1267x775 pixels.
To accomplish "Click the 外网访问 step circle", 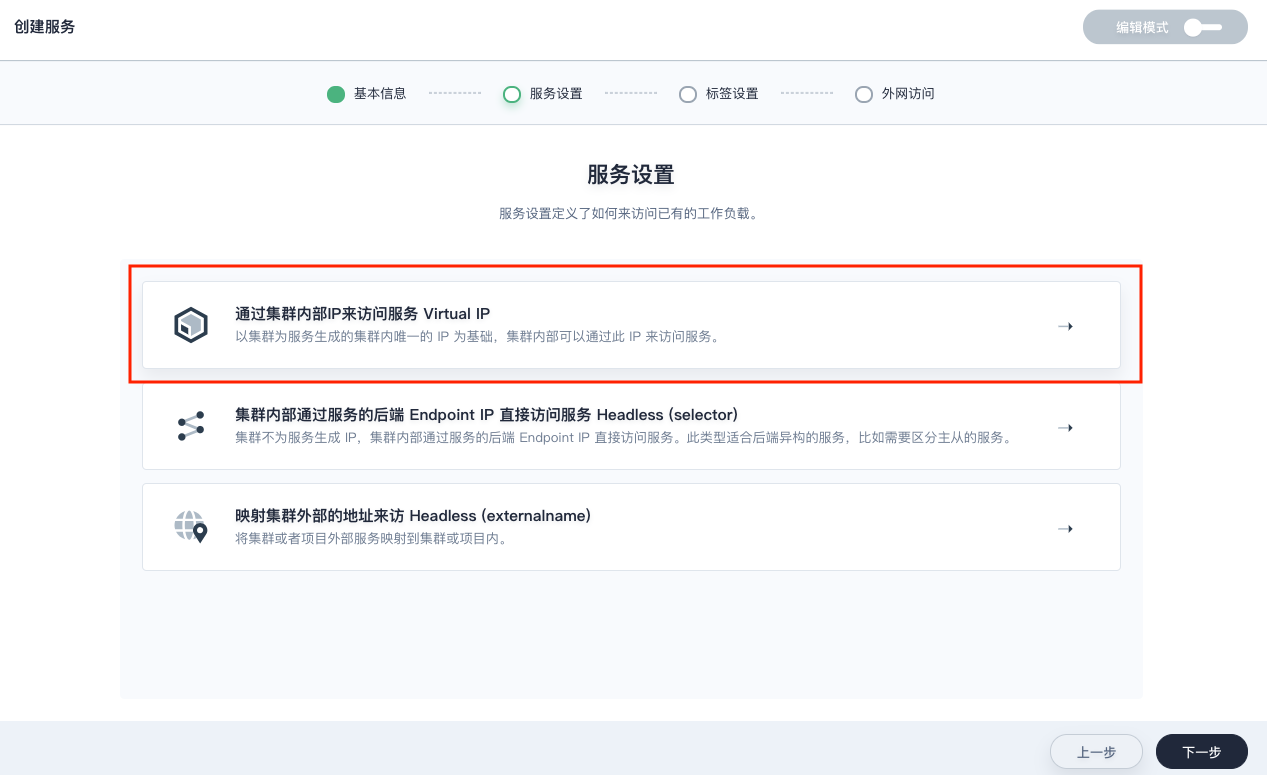I will (864, 94).
